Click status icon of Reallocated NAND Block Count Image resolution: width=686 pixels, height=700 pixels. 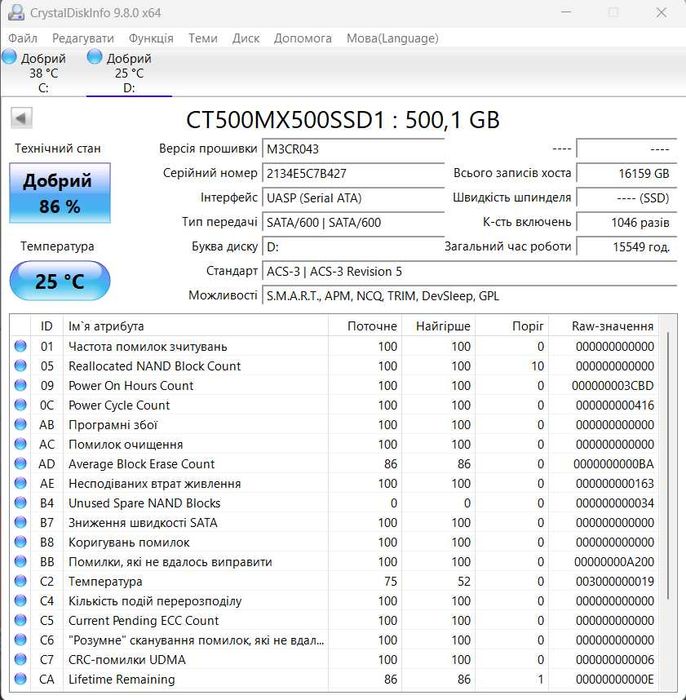(x=21, y=366)
